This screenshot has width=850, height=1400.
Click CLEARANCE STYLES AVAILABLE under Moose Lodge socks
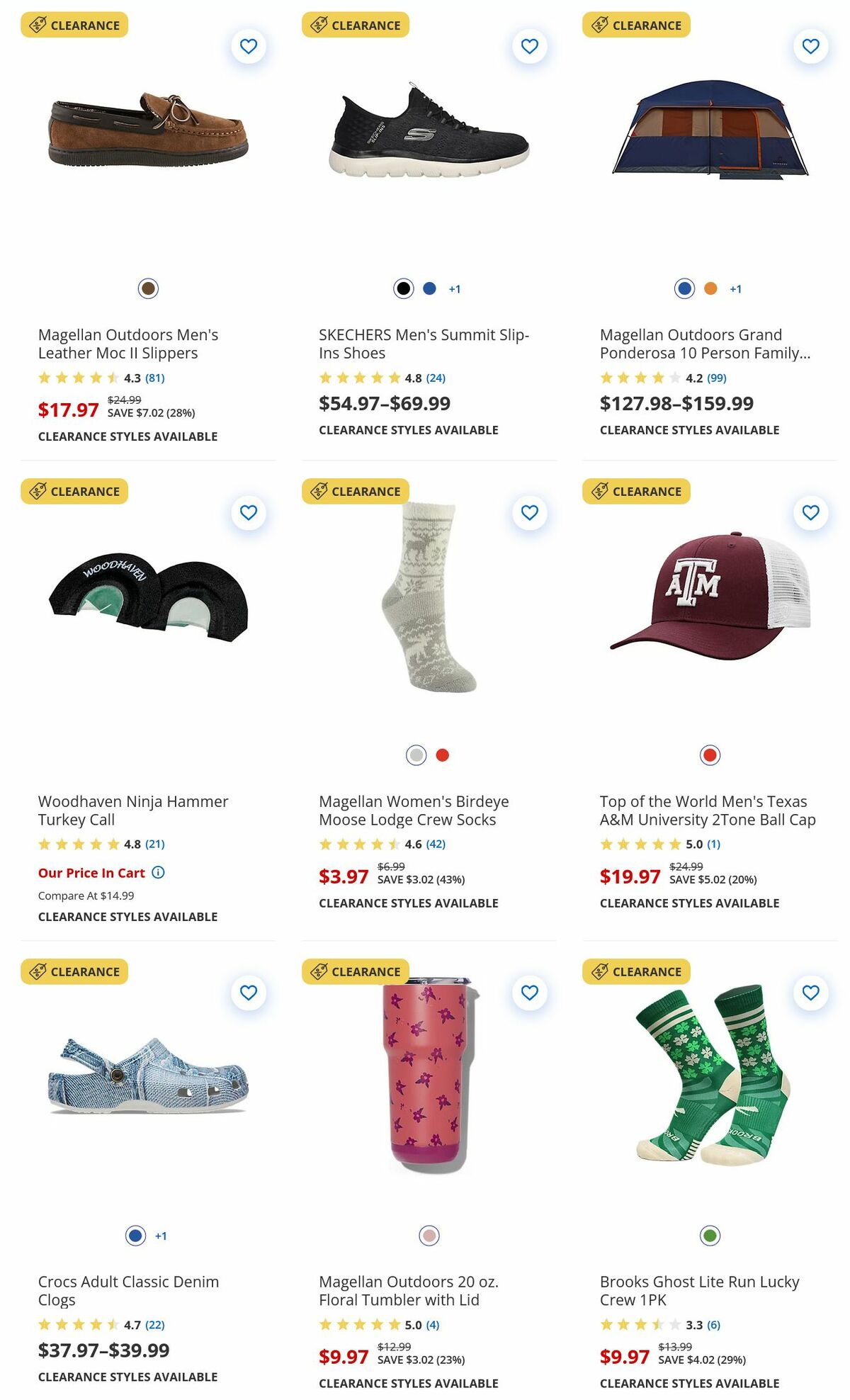click(x=409, y=903)
